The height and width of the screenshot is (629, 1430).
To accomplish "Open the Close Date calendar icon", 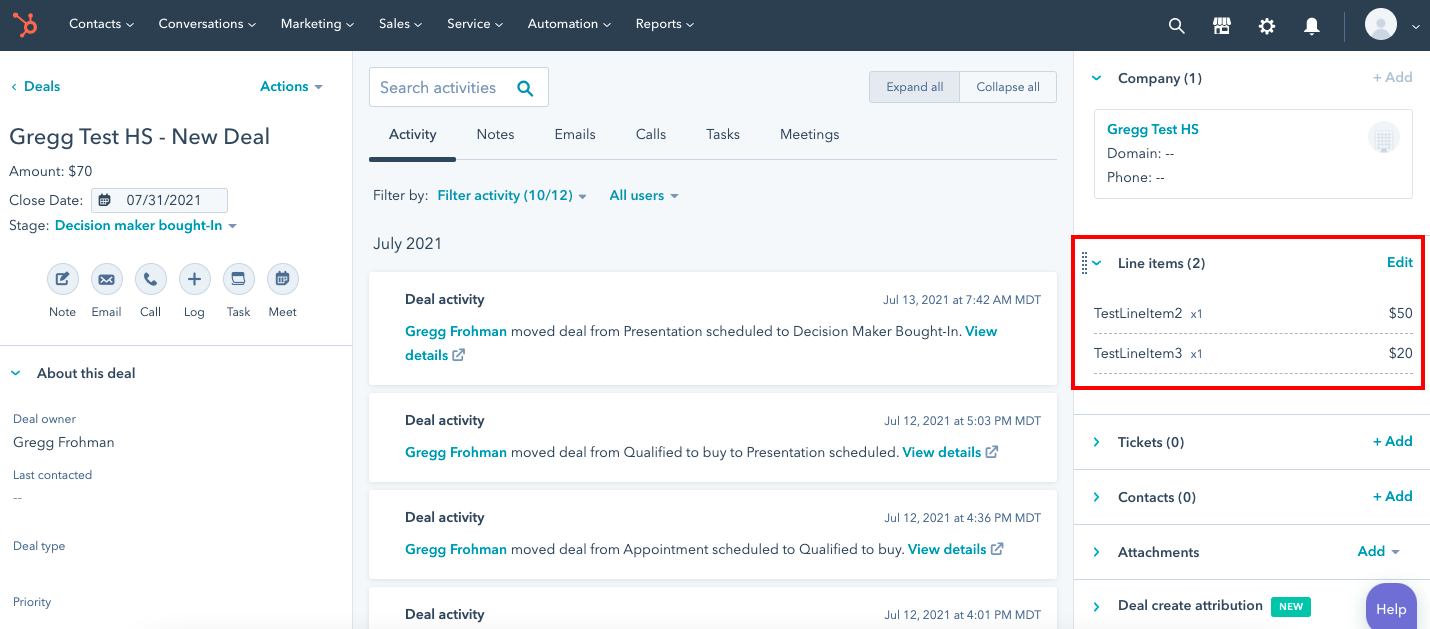I will click(x=104, y=200).
